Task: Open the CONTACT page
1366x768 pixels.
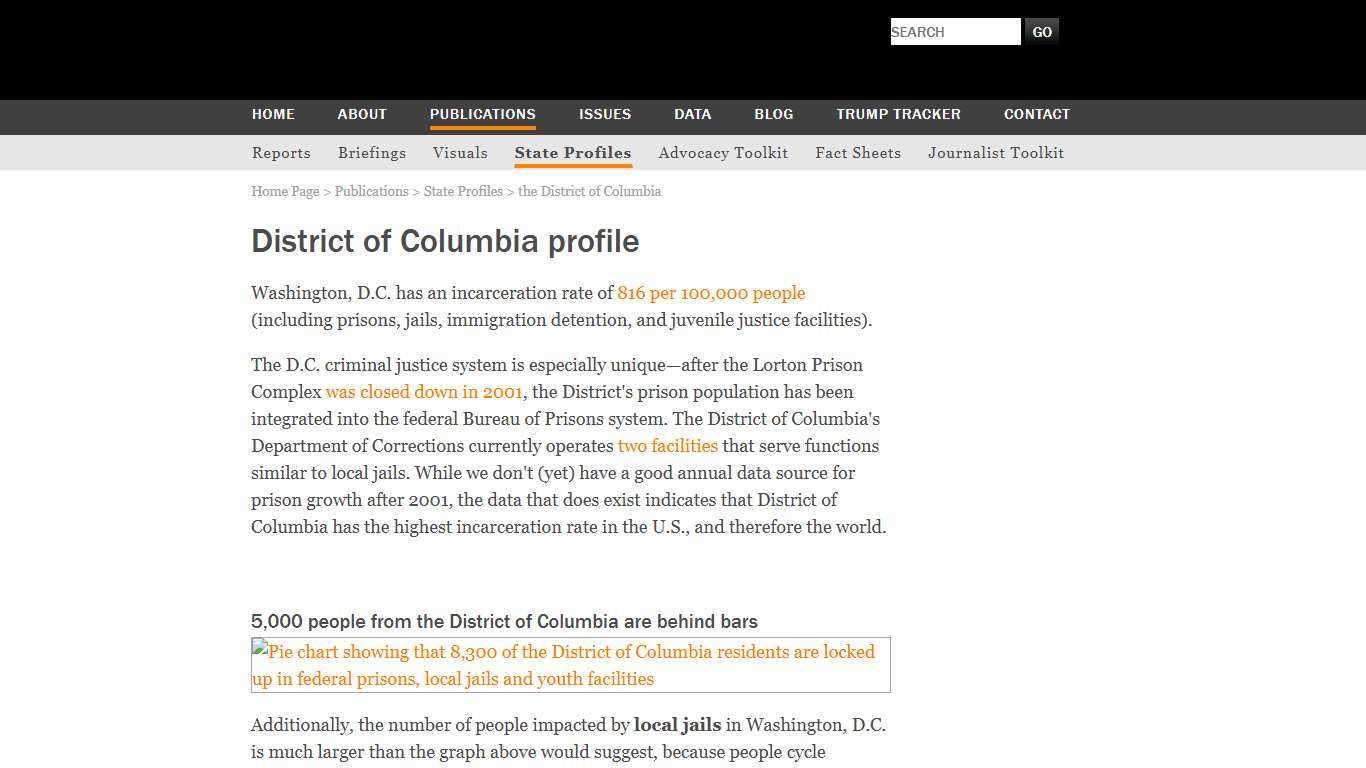Action: (1037, 114)
